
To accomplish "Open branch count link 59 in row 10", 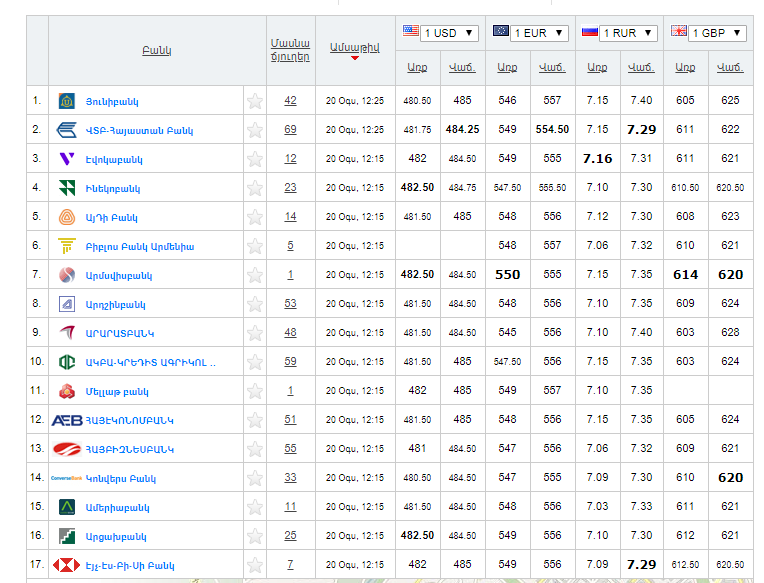I will click(x=290, y=361).
